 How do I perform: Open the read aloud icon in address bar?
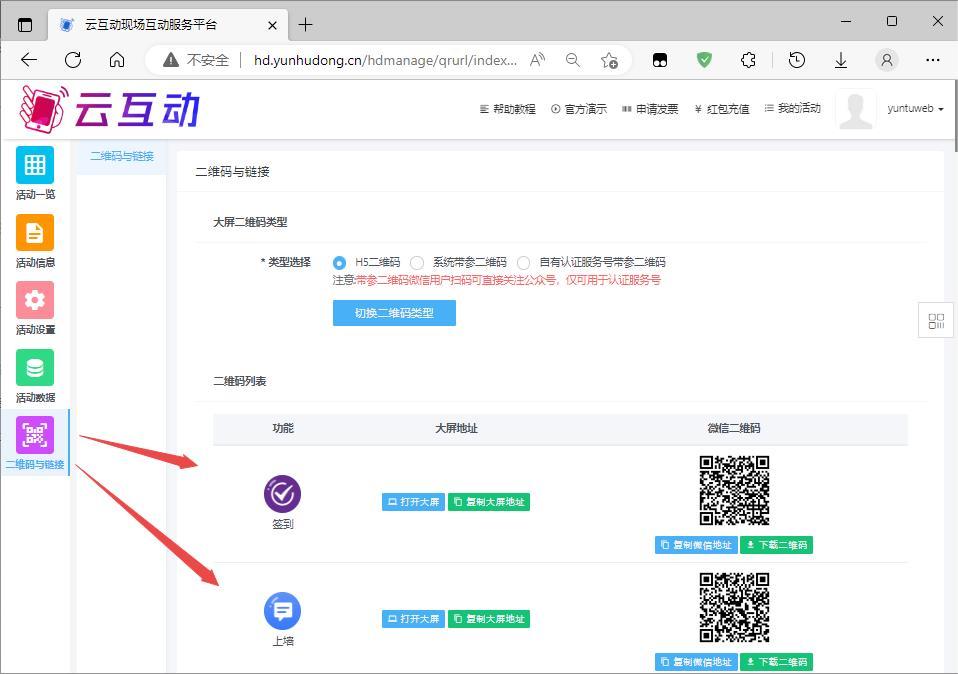(537, 60)
